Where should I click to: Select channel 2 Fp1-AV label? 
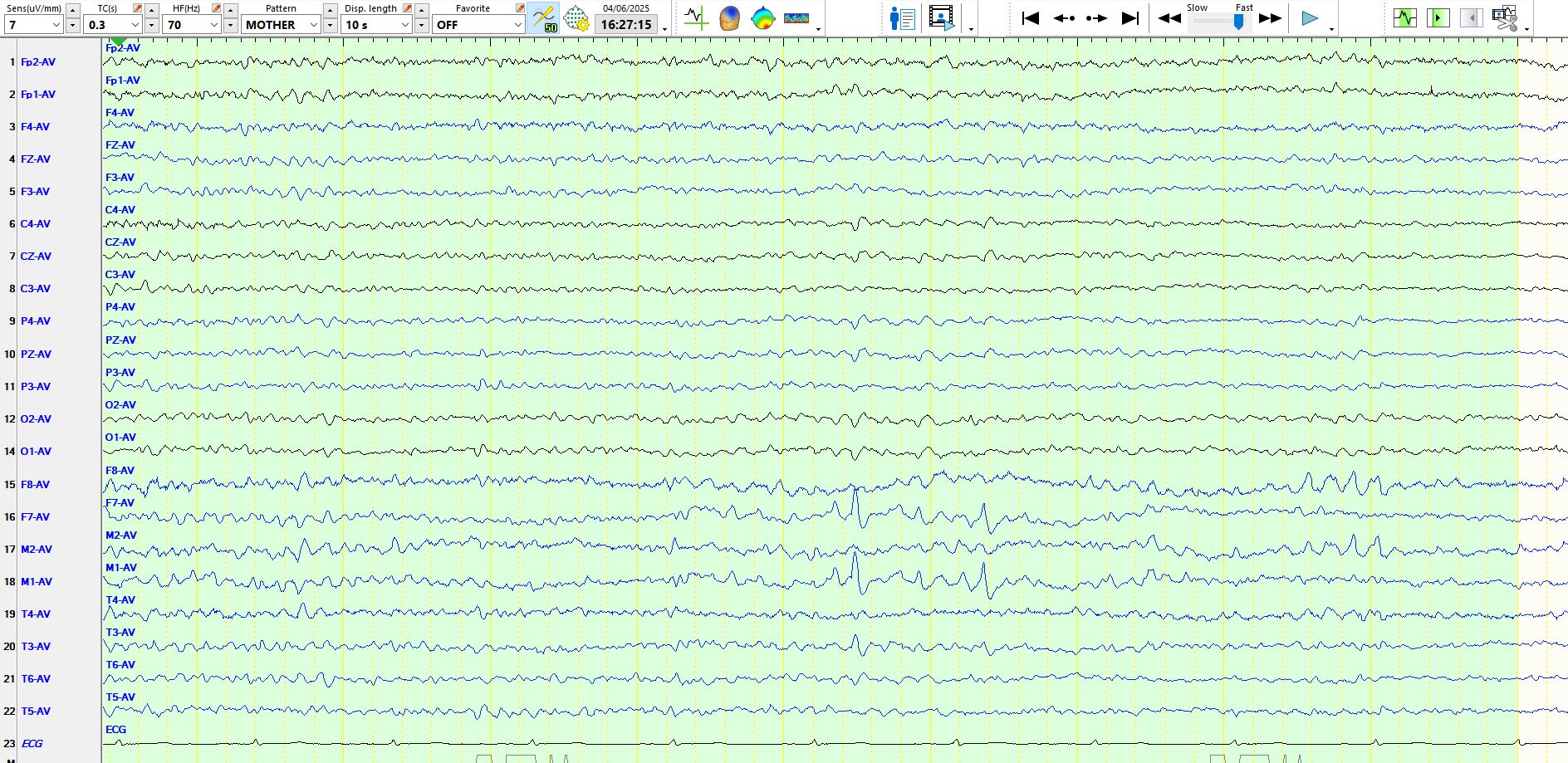pos(38,95)
